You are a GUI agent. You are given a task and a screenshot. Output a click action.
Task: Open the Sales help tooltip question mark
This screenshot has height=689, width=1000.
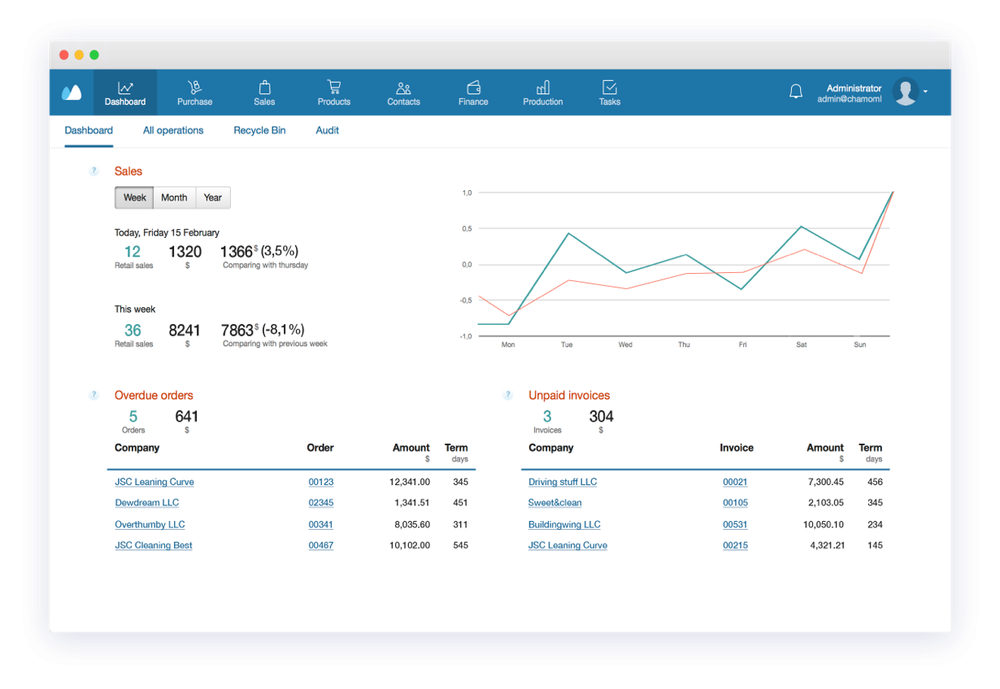(93, 171)
